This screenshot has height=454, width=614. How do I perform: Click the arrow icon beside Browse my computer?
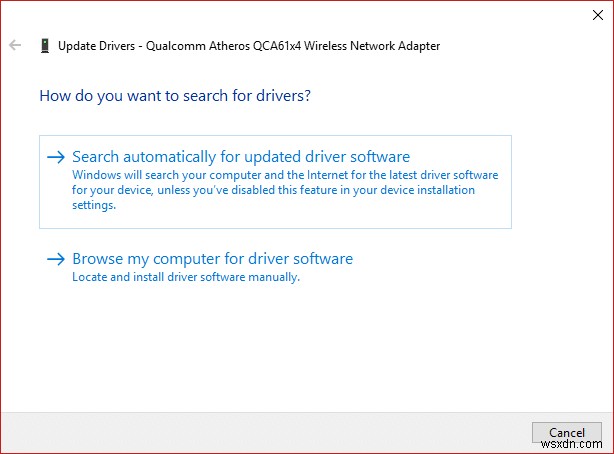click(x=56, y=259)
